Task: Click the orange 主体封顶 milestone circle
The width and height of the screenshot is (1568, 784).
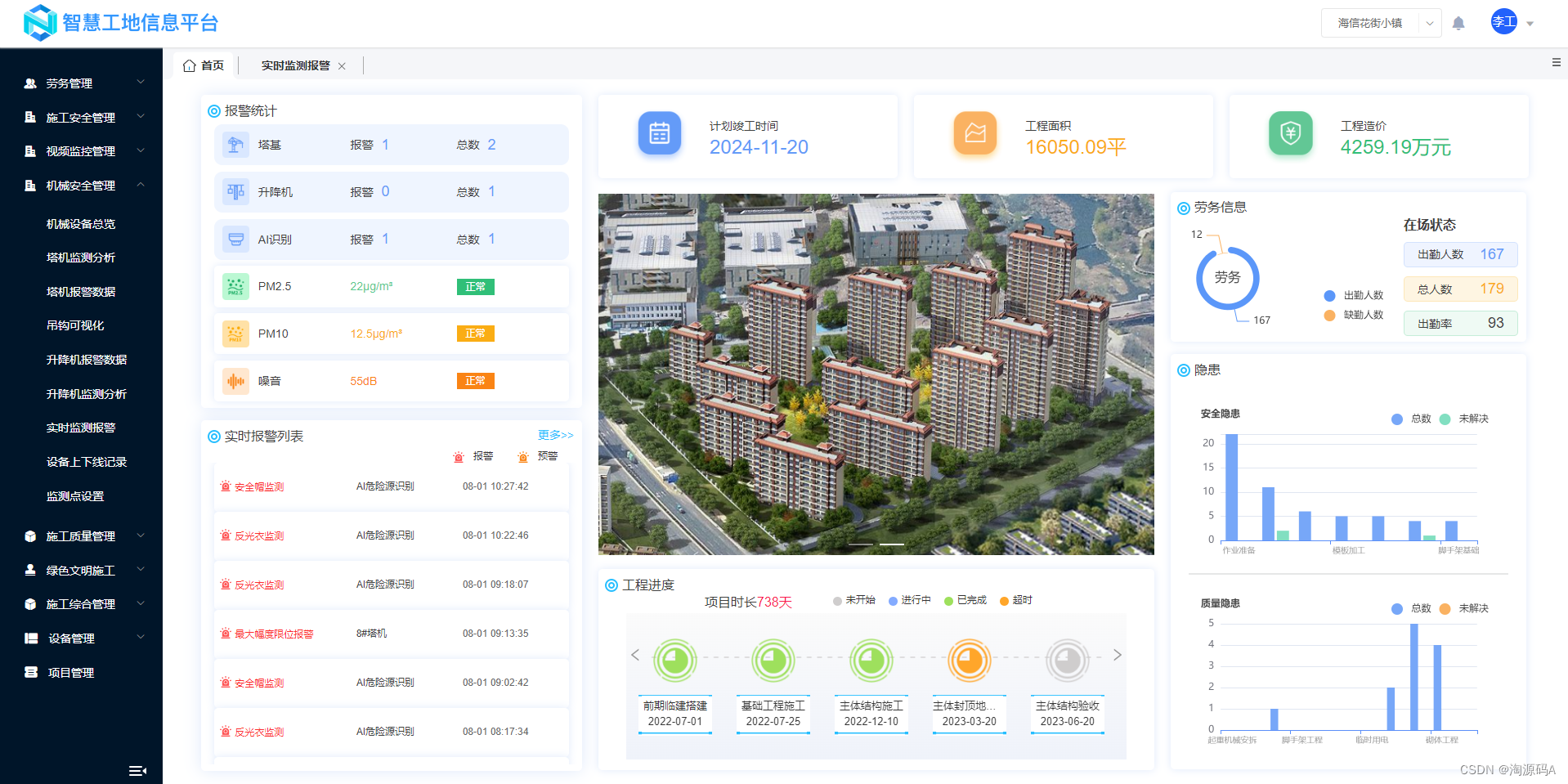Action: point(970,660)
